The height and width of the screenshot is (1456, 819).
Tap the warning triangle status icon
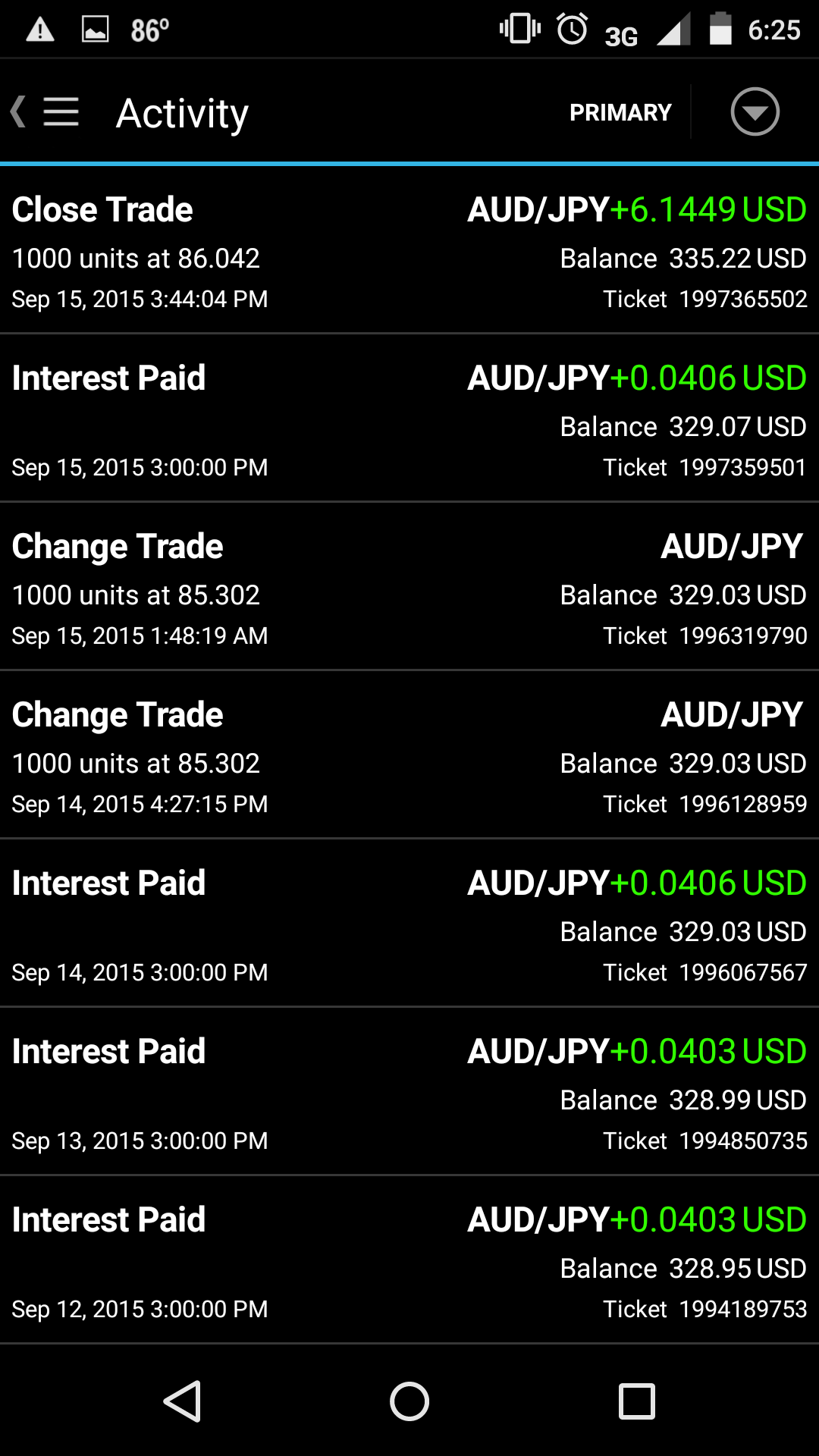pos(40,30)
